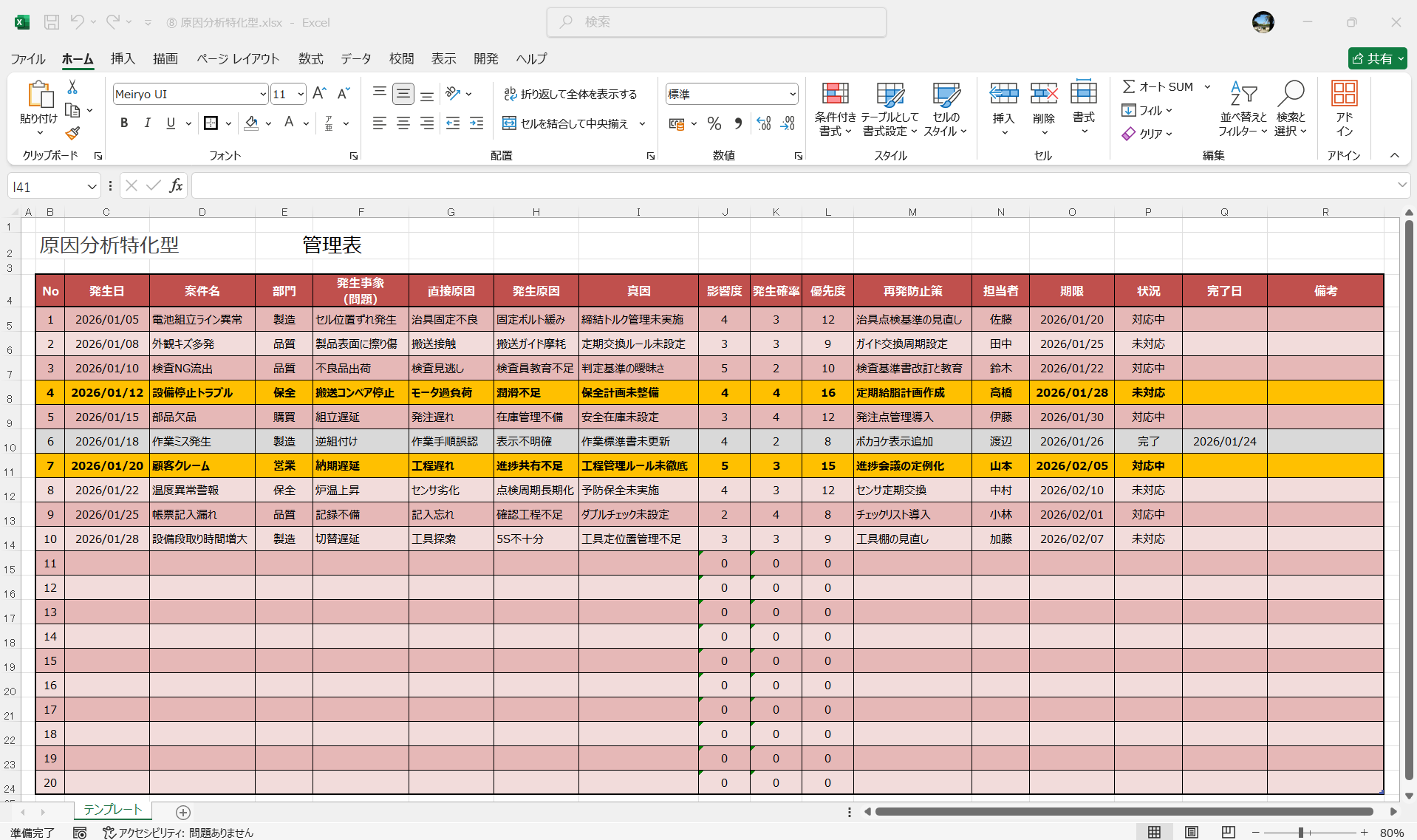Apply percent style from the 数値 group

tap(714, 123)
